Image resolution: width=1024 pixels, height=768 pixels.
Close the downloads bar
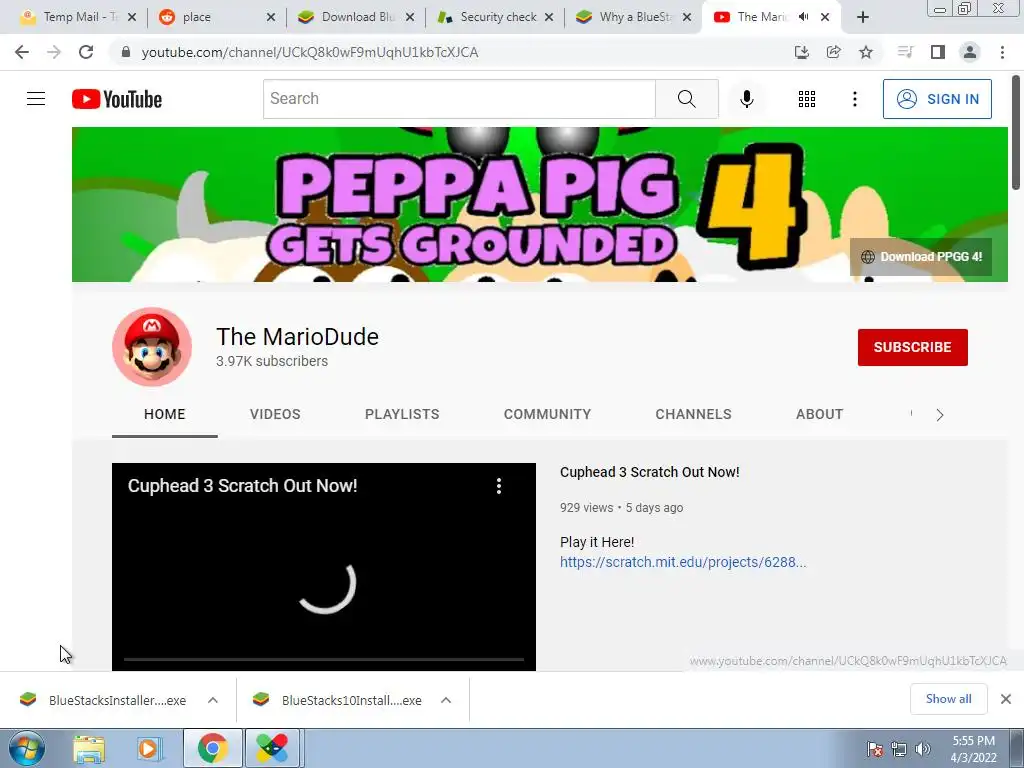tap(1006, 699)
